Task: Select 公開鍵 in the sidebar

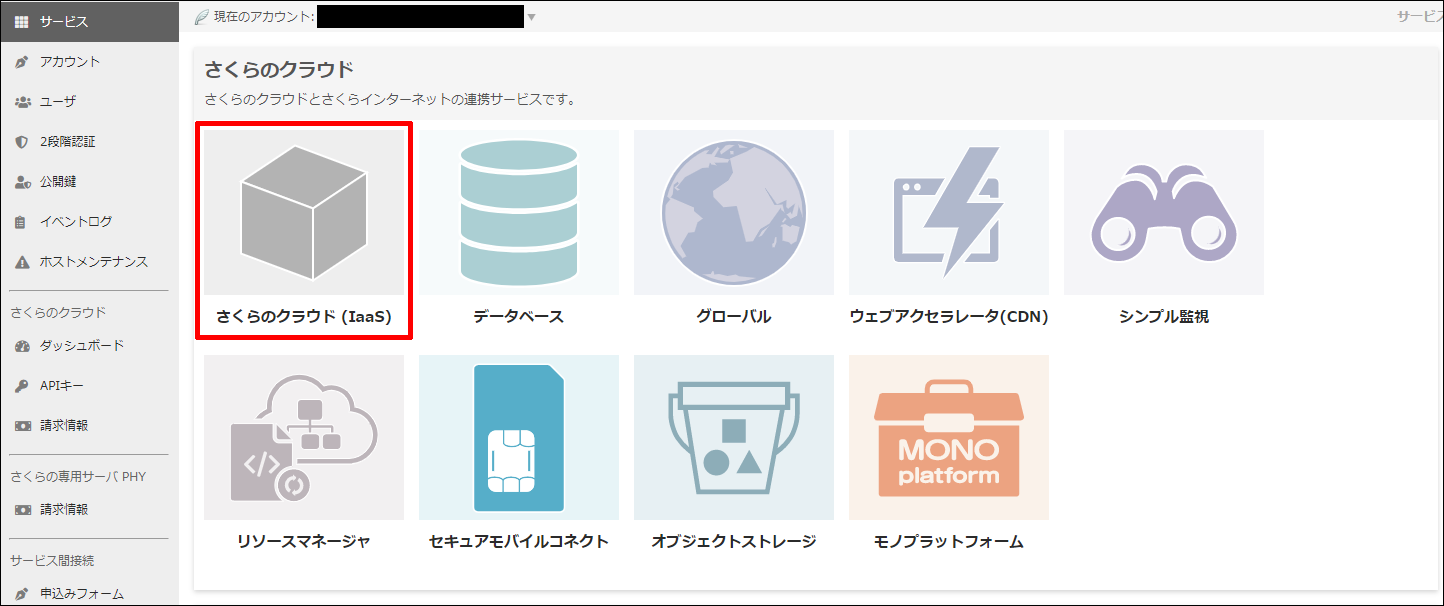Action: click(x=90, y=182)
